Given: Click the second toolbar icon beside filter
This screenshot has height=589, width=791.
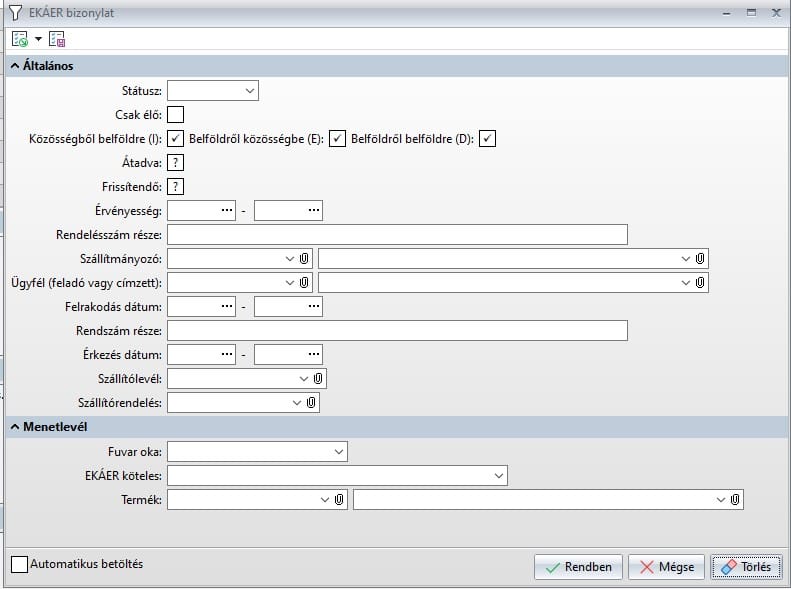Looking at the screenshot, I should tap(57, 39).
